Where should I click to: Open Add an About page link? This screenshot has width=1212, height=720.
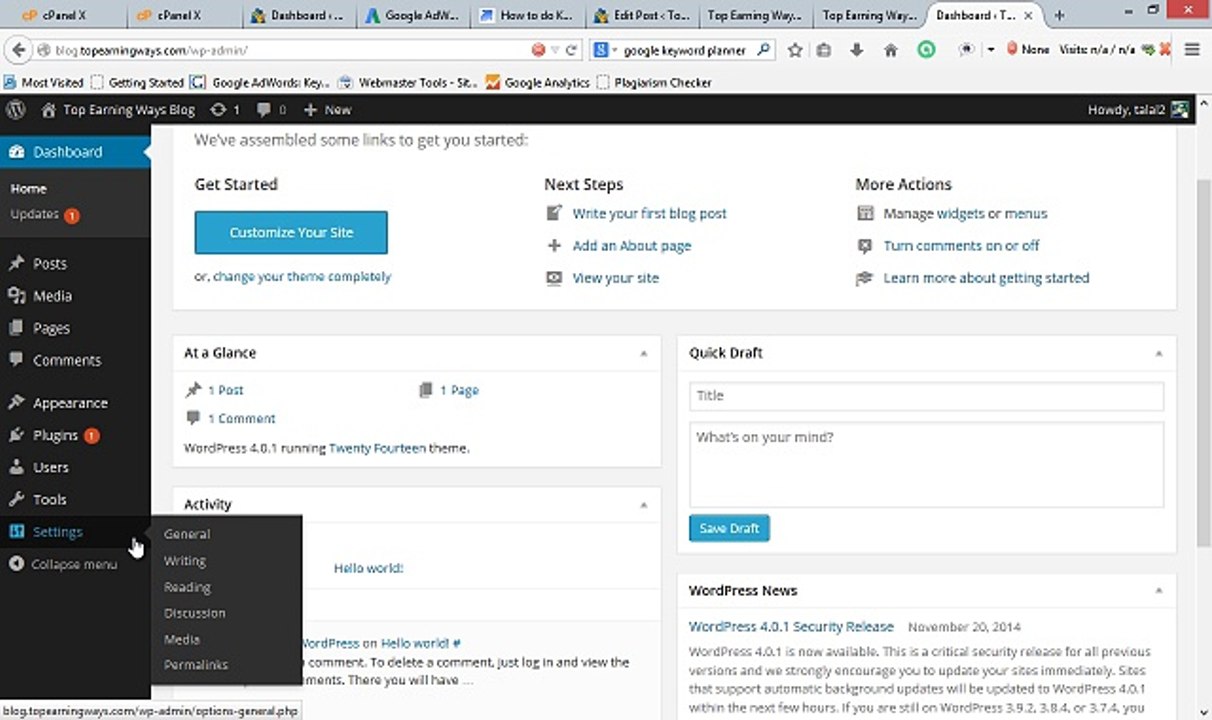tap(632, 246)
